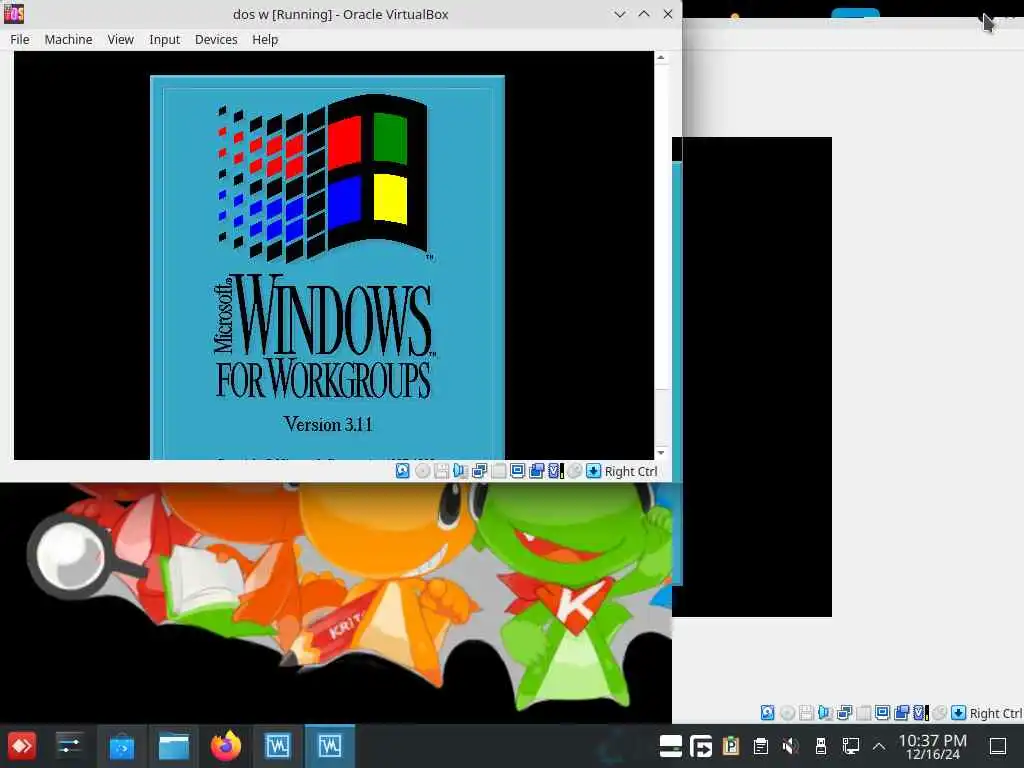1024x768 pixels.
Task: Click the optical disc icon in the front VM status bar
Action: 423,471
